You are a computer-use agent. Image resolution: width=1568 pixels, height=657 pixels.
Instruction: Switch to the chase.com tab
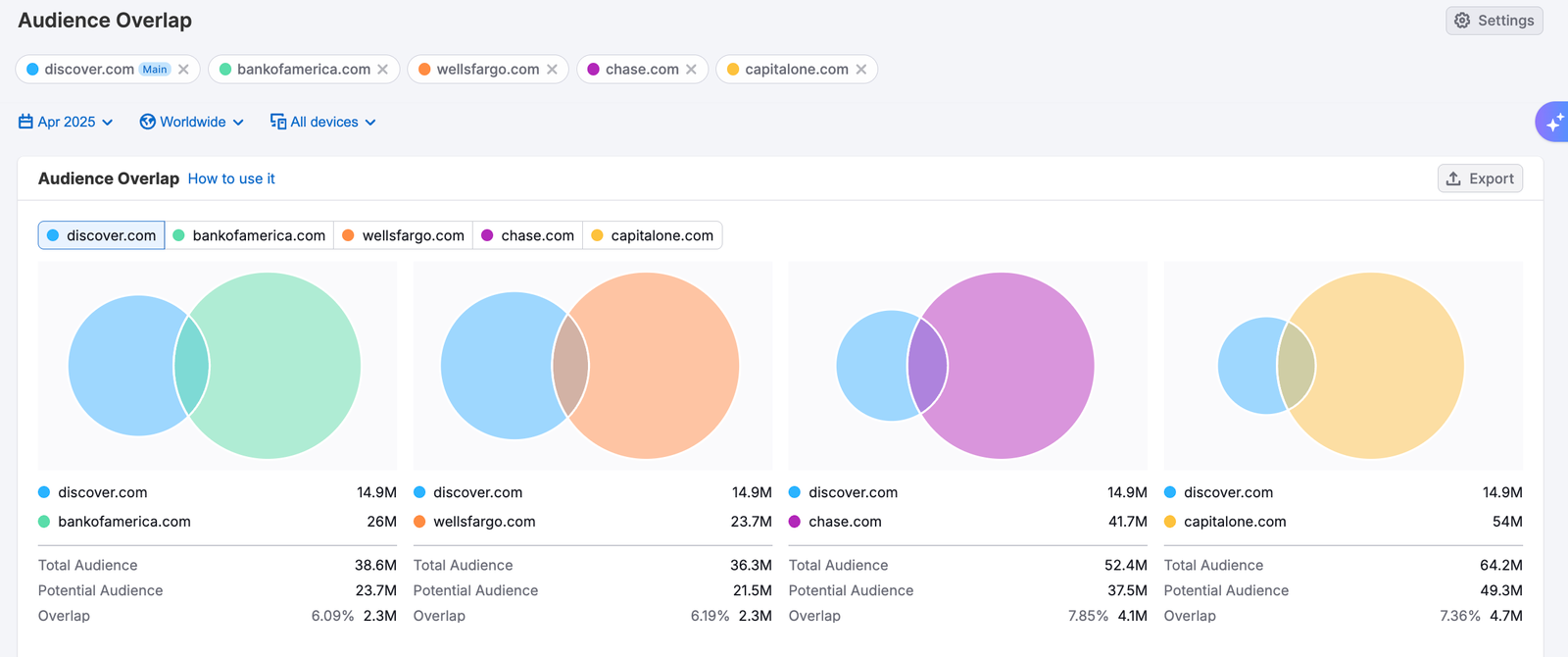point(527,235)
